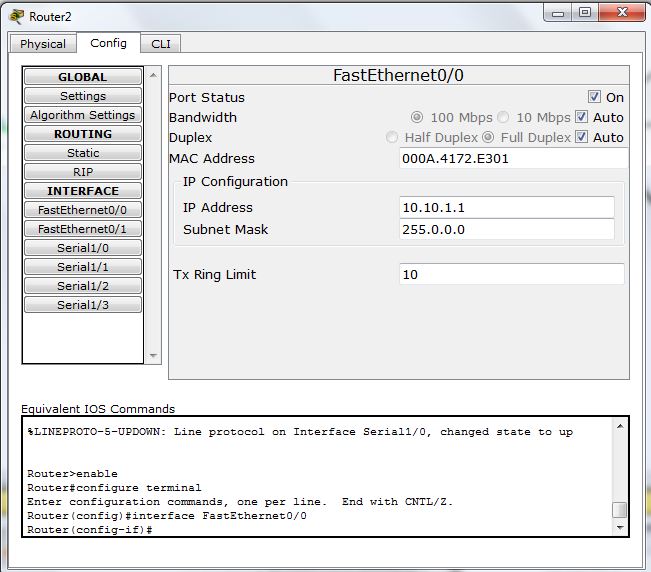651x572 pixels.
Task: Toggle the Duplex Auto checkbox
Action: coord(581,137)
